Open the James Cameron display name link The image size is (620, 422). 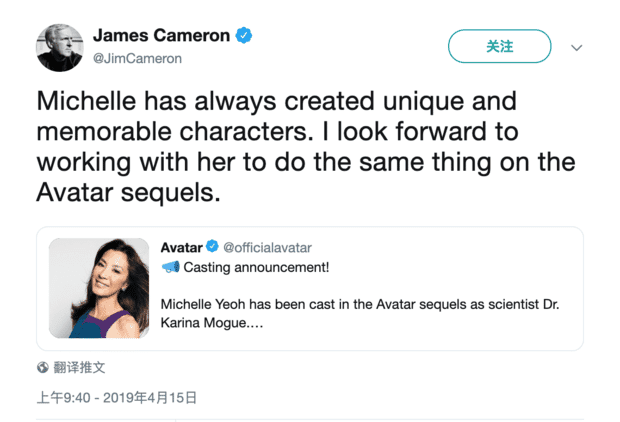[x=160, y=36]
